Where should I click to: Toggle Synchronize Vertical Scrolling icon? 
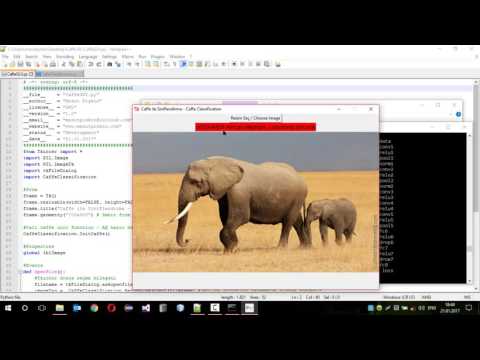148,64
